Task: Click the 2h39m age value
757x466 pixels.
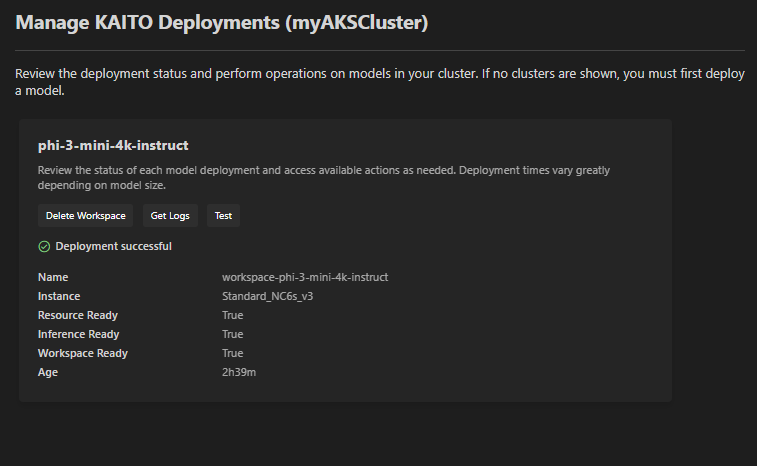Action: click(239, 372)
